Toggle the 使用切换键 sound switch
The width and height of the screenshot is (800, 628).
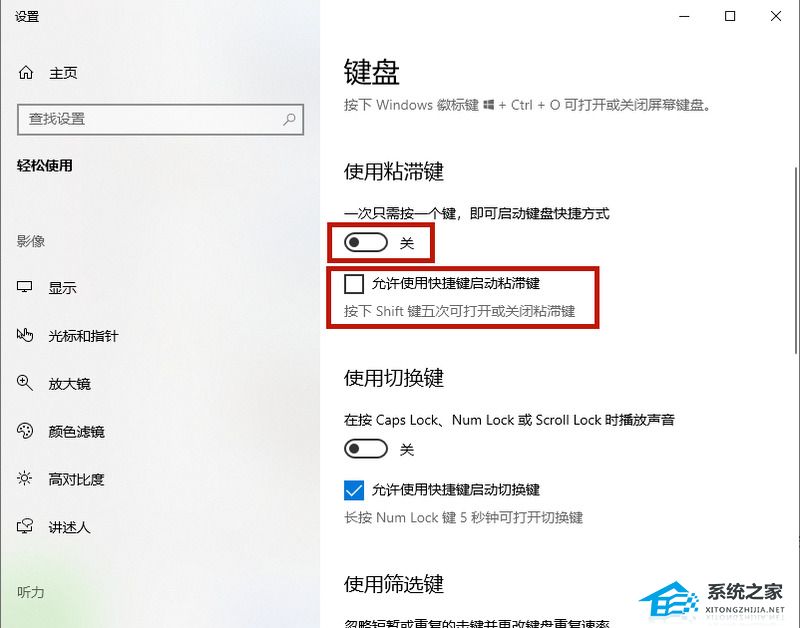366,449
